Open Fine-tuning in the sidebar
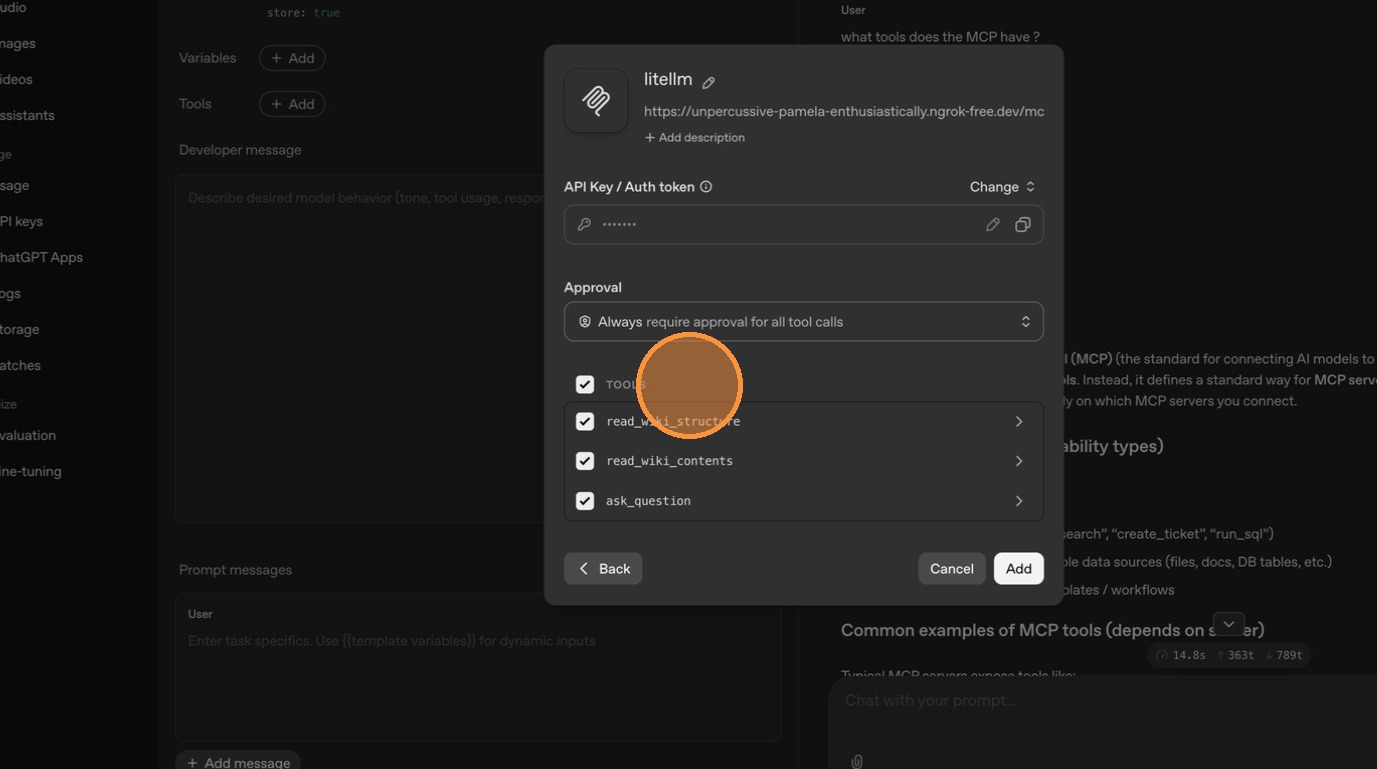Screen dimensions: 1377x769 pos(31,471)
